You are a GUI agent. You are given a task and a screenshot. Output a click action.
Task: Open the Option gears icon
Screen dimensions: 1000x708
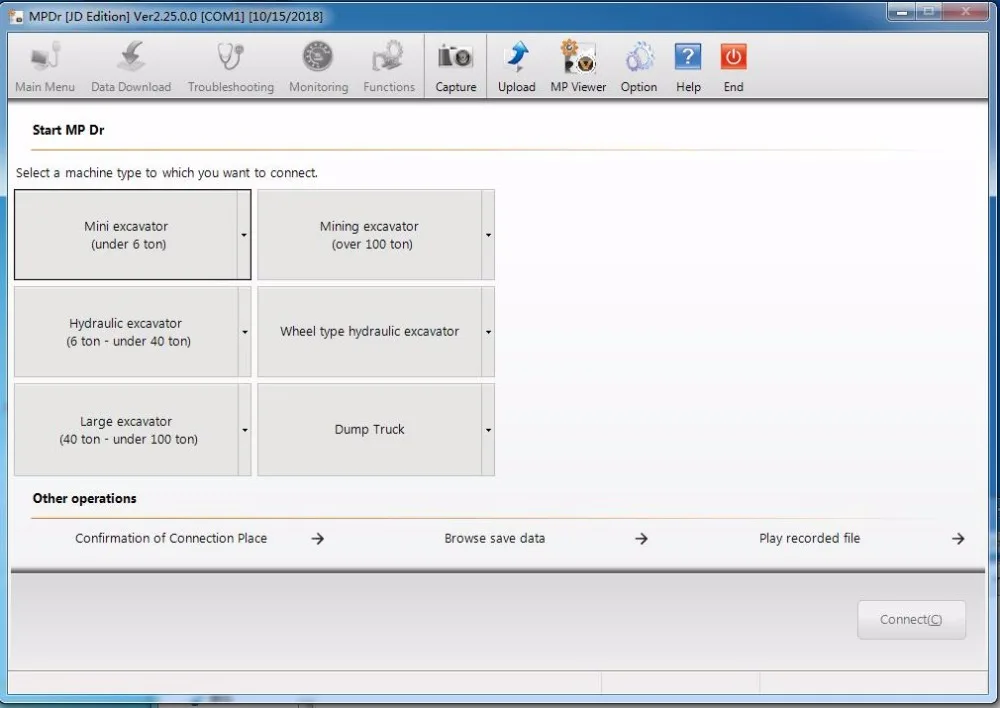638,66
